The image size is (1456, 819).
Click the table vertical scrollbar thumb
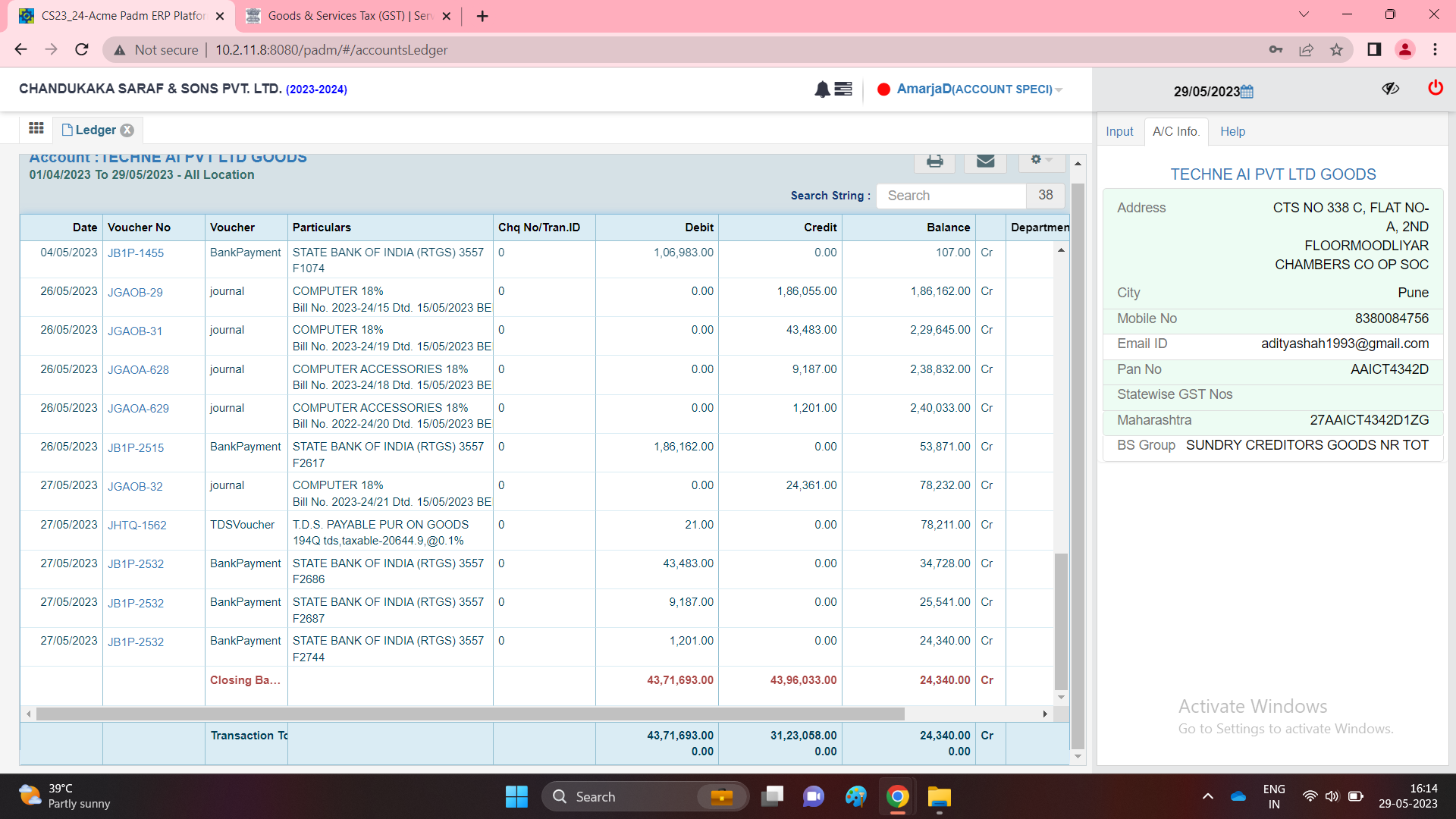(x=1061, y=620)
